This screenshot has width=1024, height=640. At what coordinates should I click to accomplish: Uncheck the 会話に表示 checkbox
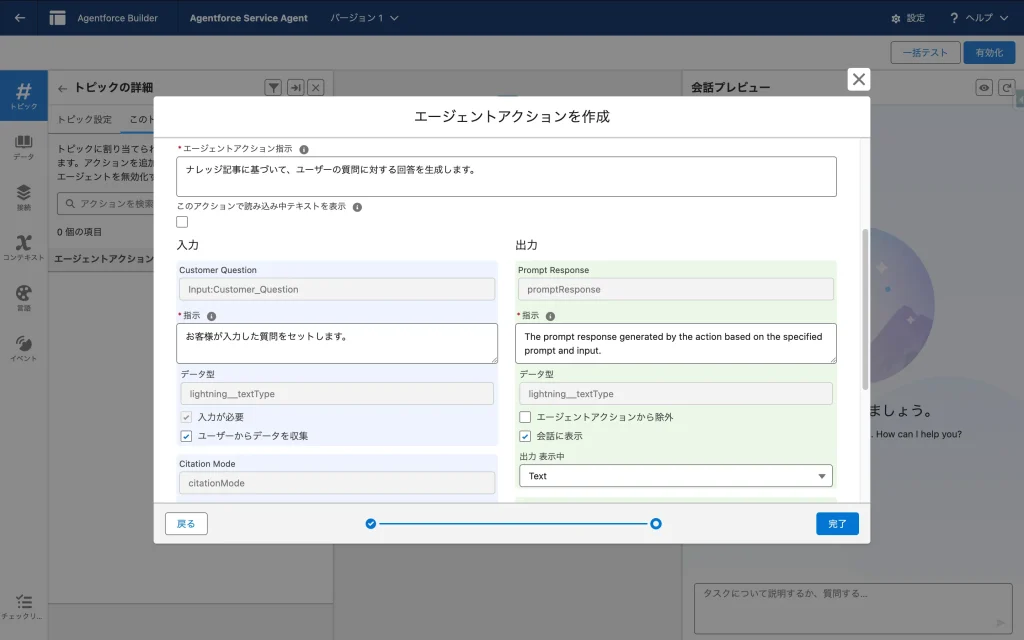pyautogui.click(x=525, y=436)
